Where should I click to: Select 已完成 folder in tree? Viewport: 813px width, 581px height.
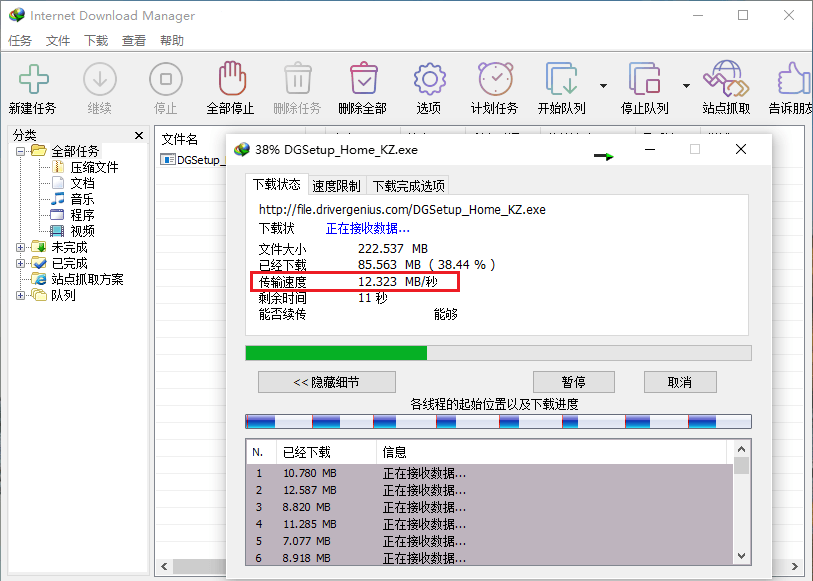pos(69,263)
